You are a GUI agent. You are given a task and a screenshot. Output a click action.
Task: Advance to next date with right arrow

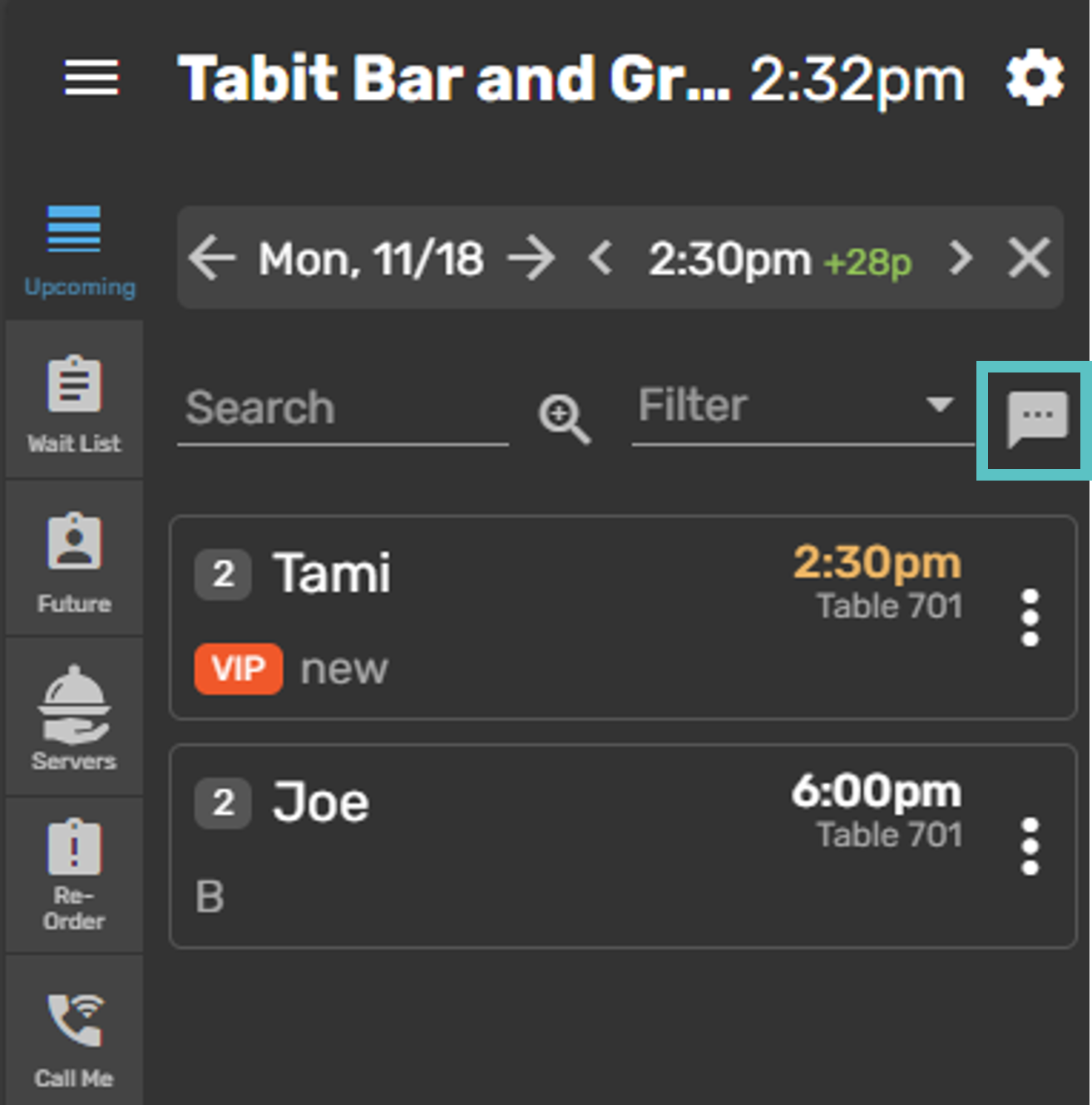531,259
